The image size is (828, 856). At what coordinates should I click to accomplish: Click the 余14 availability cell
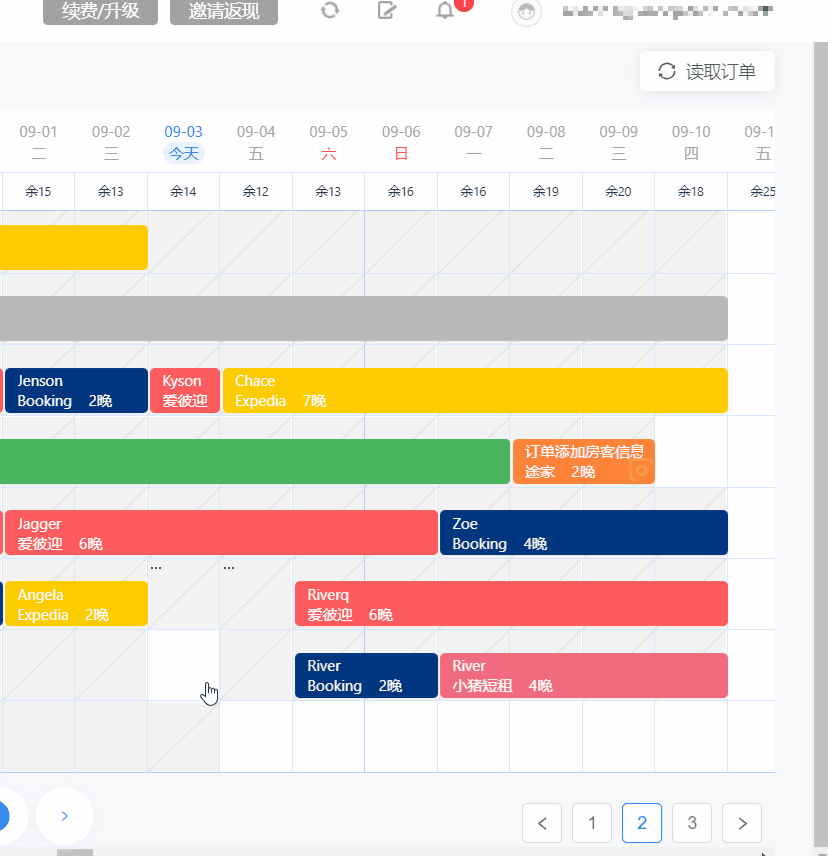pos(183,192)
